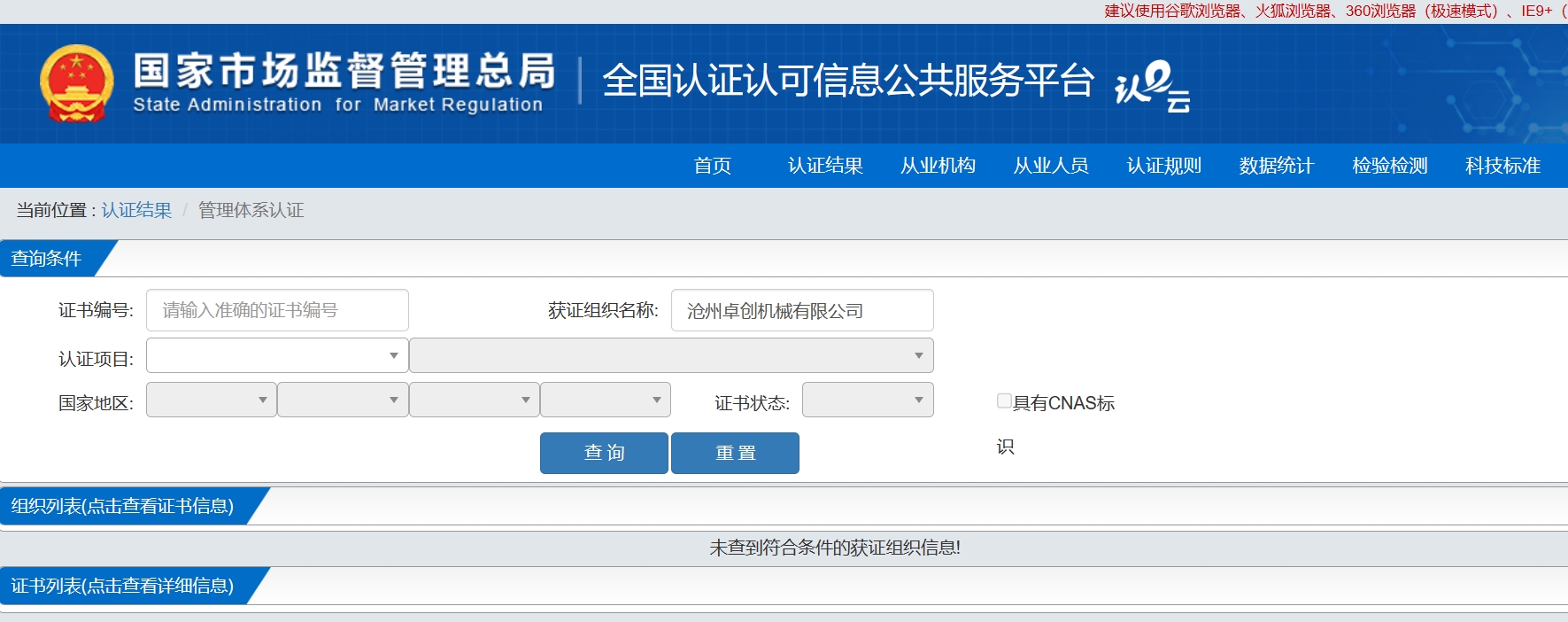Click the national emblem logo

pyautogui.click(x=77, y=83)
